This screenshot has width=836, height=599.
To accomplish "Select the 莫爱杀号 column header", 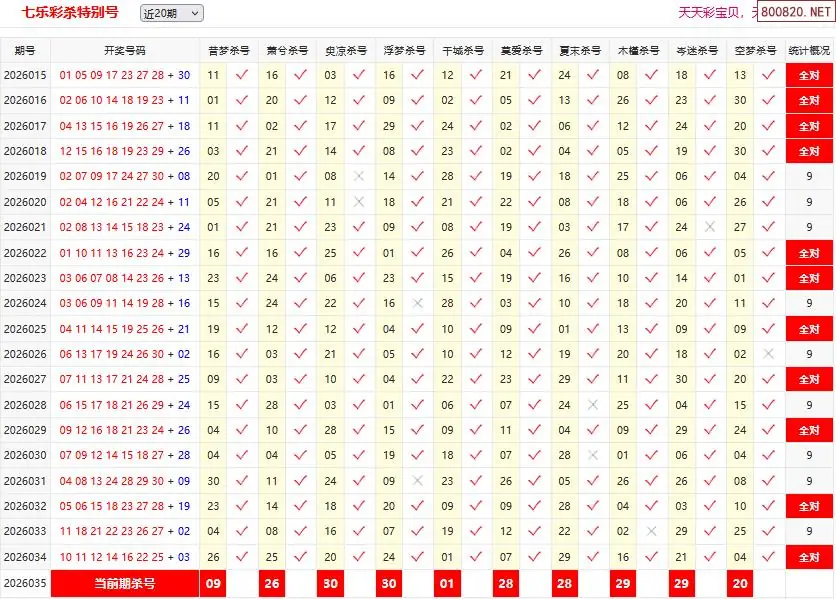I will click(521, 50).
